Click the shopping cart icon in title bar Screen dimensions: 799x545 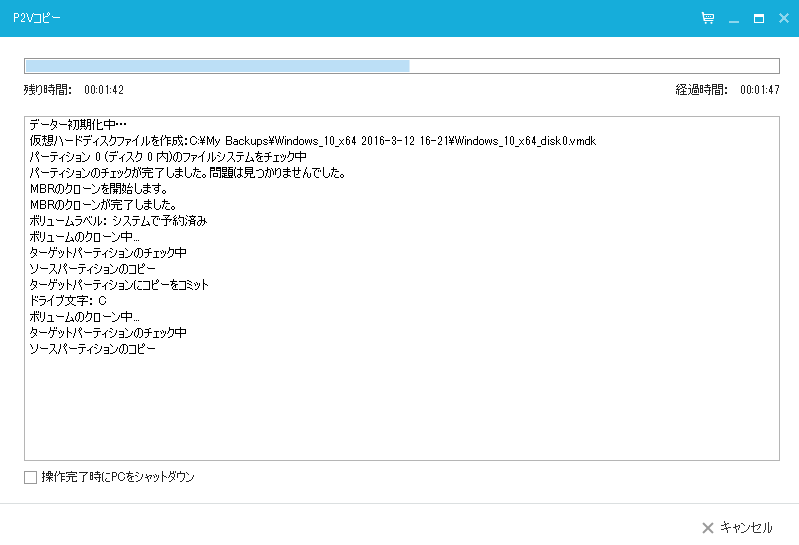708,18
